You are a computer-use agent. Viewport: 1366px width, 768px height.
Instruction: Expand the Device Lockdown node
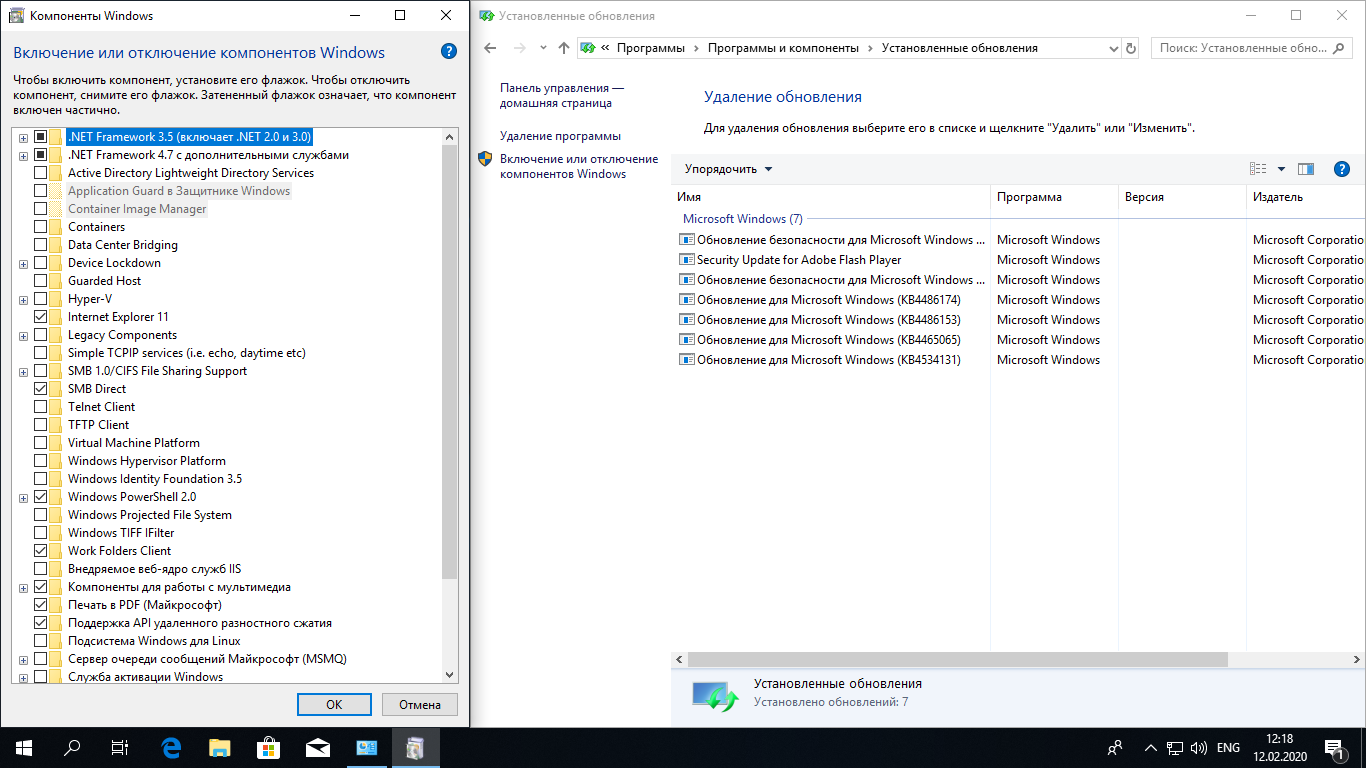point(23,263)
